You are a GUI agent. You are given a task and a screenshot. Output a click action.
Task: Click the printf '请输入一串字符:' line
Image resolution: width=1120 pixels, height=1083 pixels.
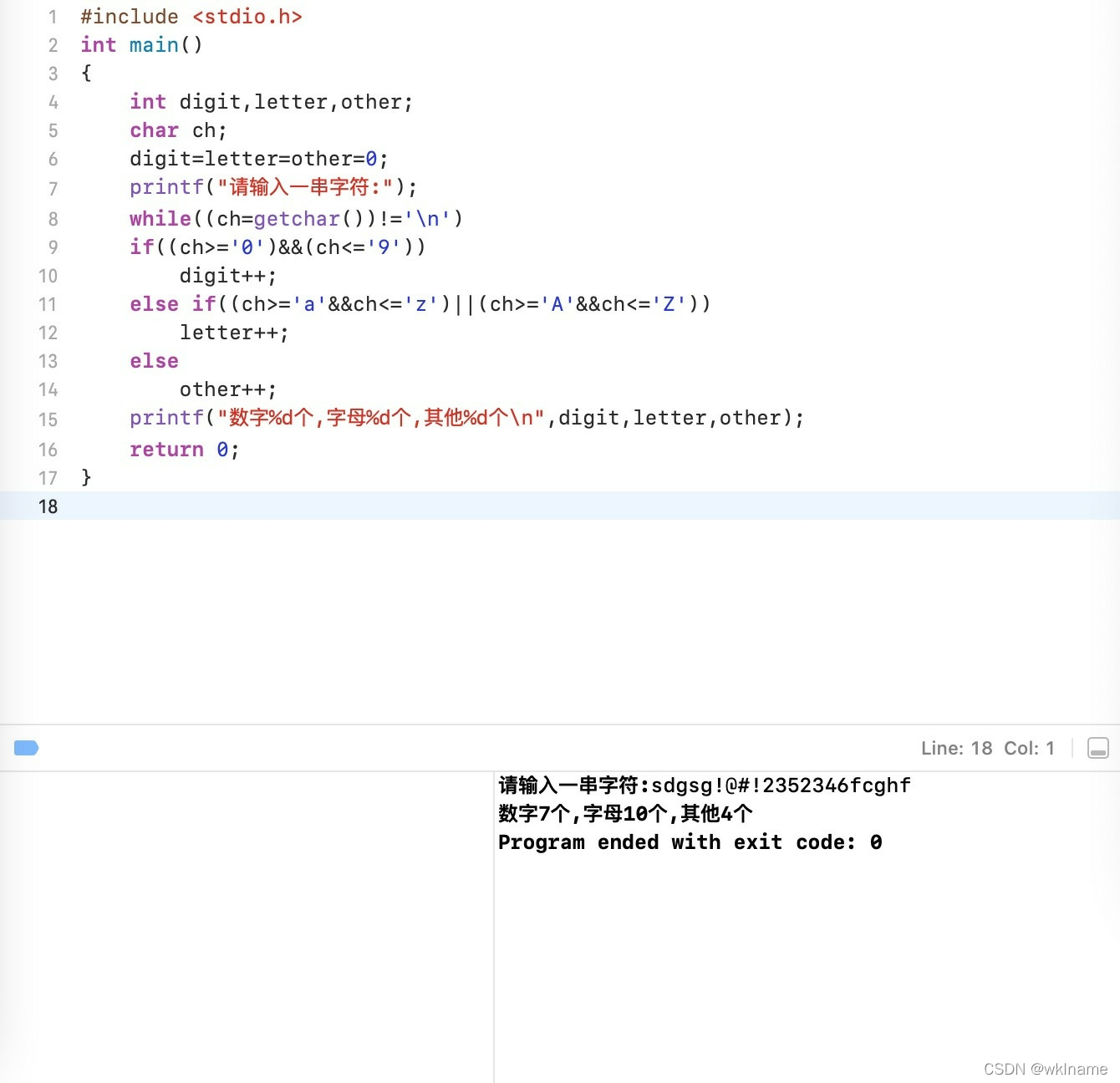273,187
